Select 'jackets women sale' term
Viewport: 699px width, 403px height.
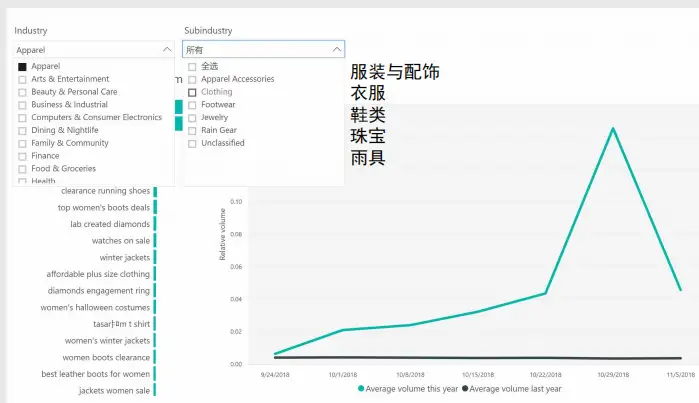[114, 391]
